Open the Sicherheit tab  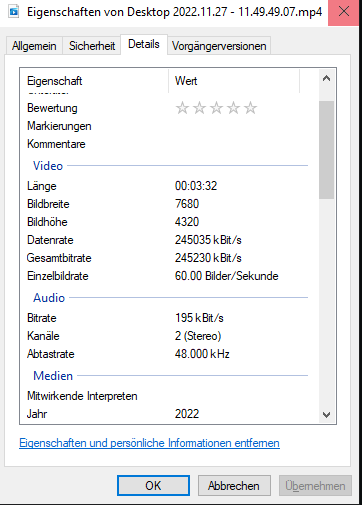92,46
